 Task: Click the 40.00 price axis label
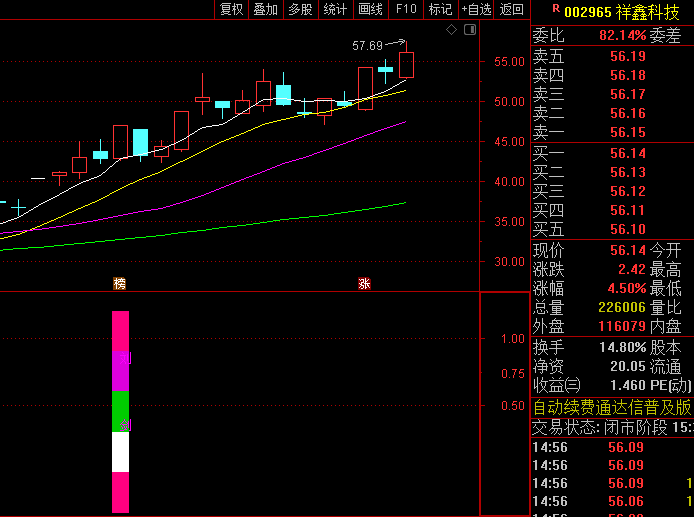(x=509, y=181)
